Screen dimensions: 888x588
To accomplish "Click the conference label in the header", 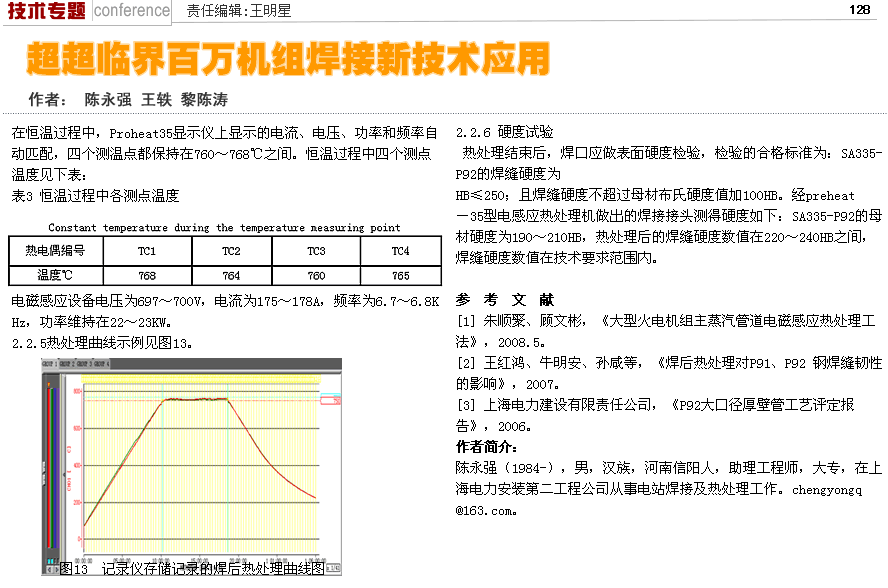I will 132,11.
